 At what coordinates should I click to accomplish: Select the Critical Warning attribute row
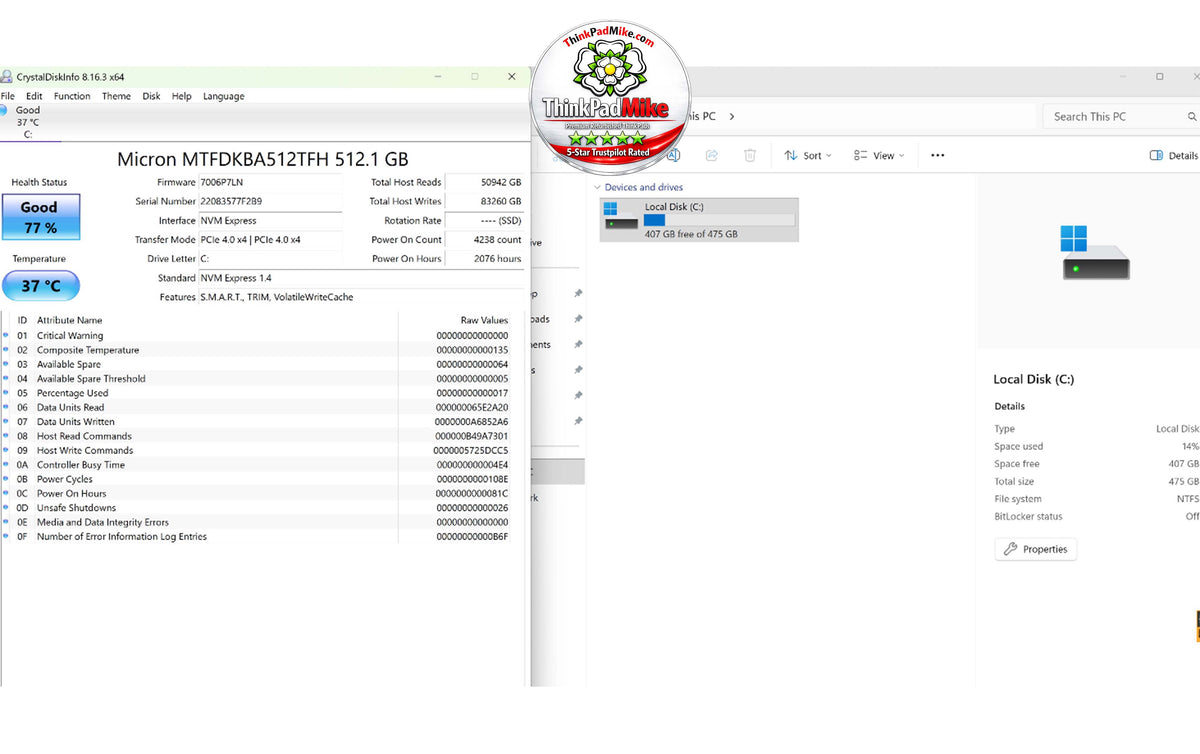(262, 335)
